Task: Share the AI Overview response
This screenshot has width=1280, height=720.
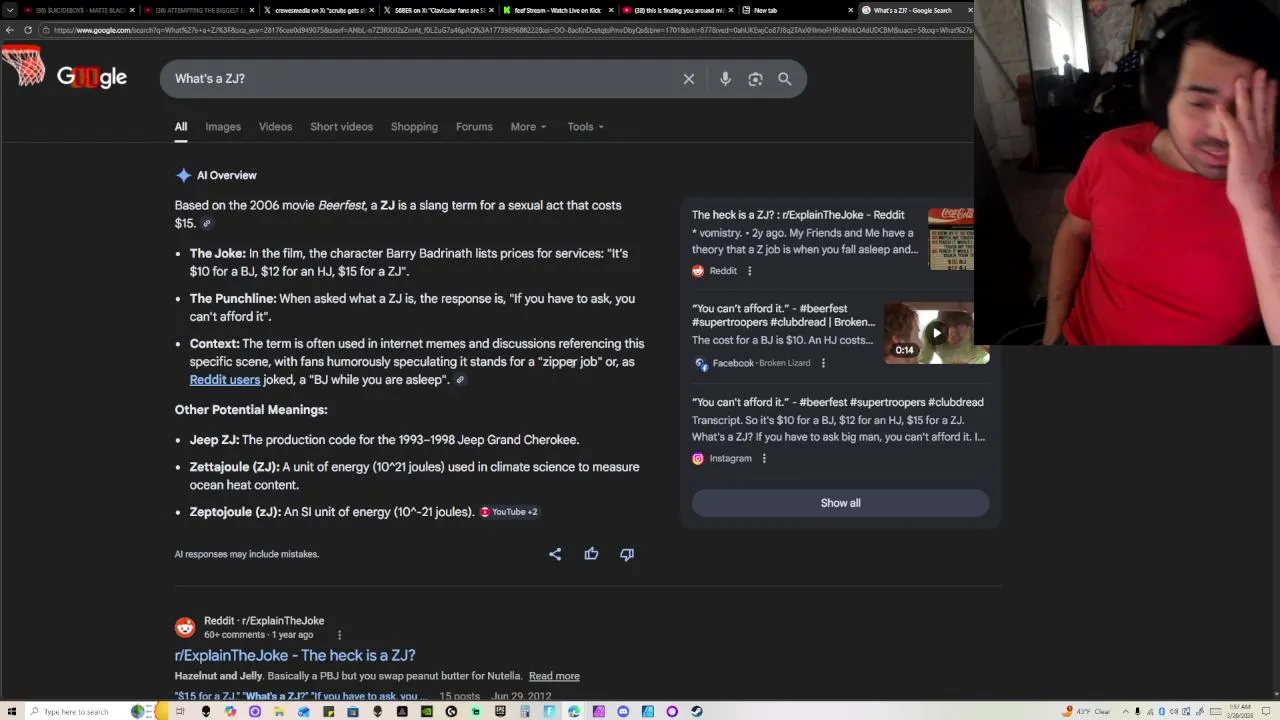Action: [x=555, y=554]
